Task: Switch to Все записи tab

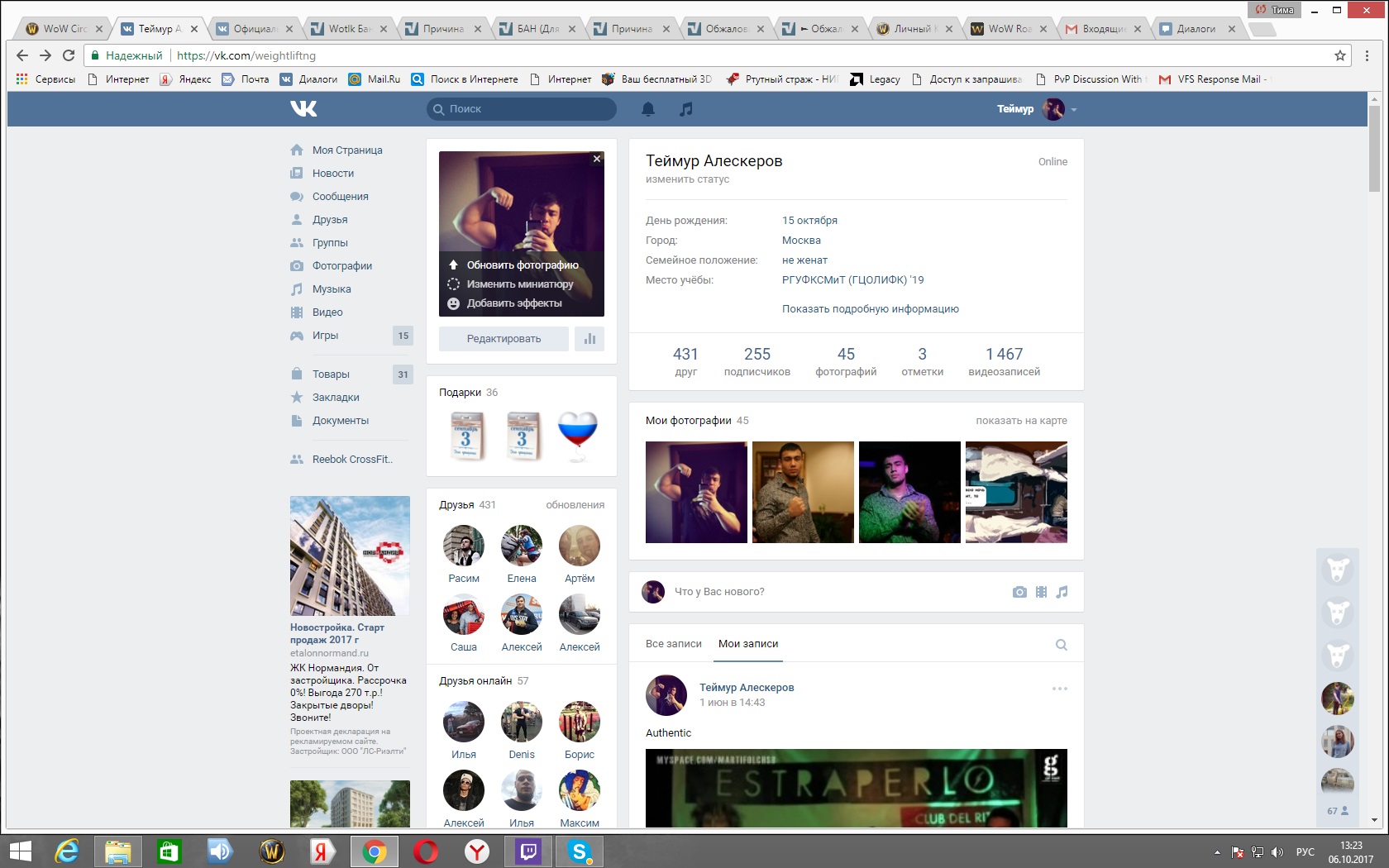Action: click(x=673, y=644)
